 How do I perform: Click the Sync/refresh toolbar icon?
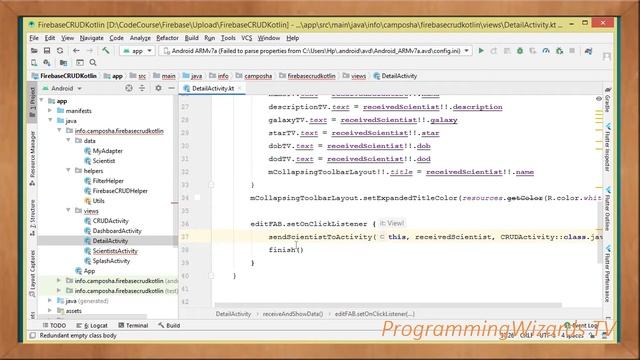pyautogui.click(x=60, y=51)
